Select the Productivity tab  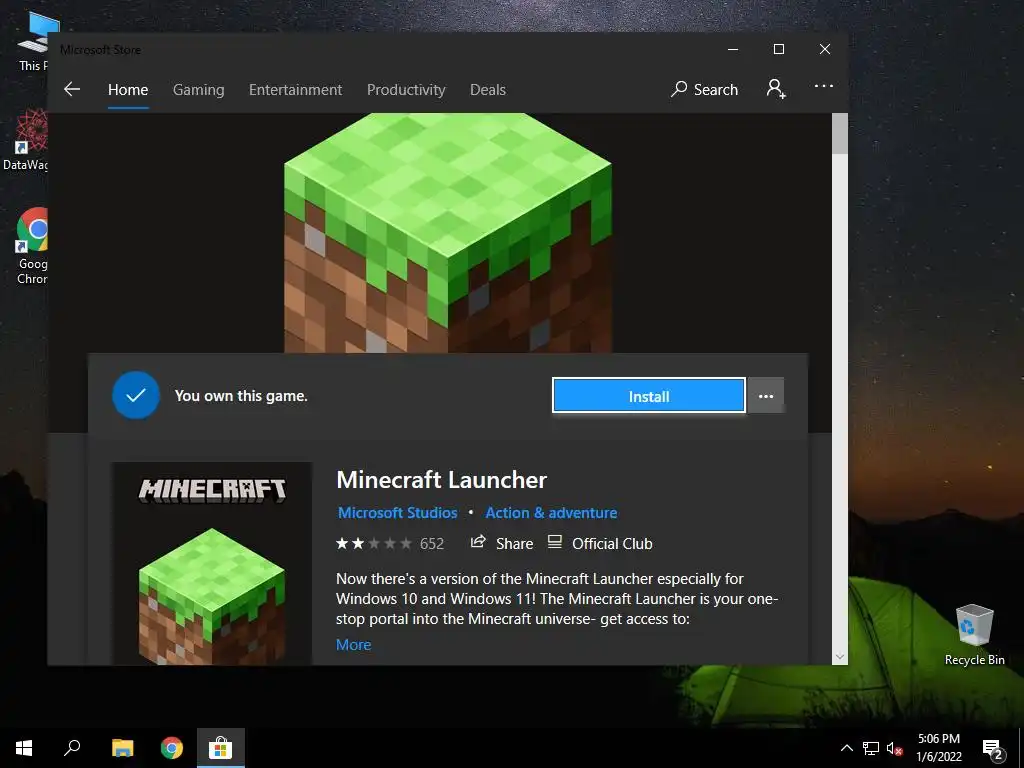pos(406,89)
